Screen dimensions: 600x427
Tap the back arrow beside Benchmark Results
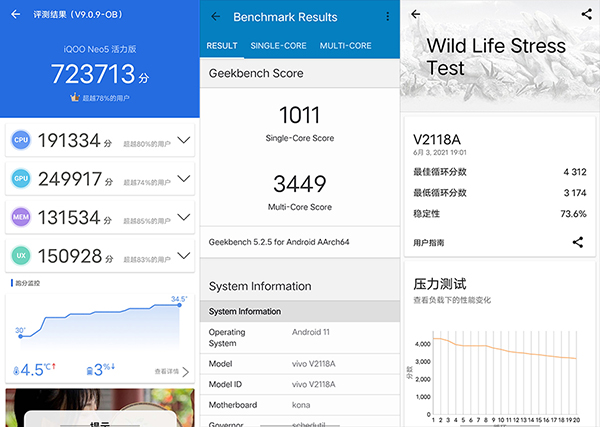point(216,17)
